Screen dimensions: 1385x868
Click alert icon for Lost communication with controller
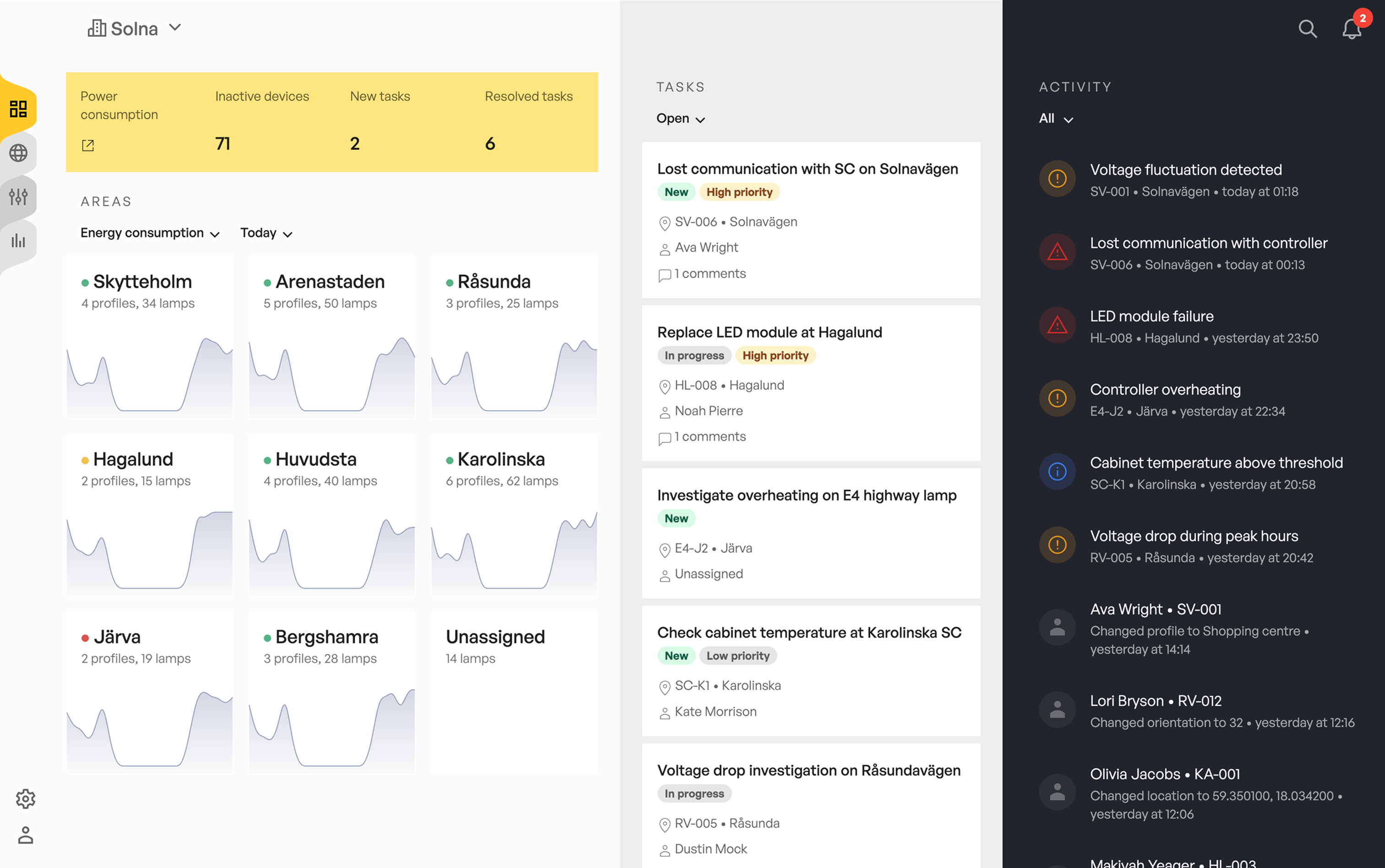1057,251
